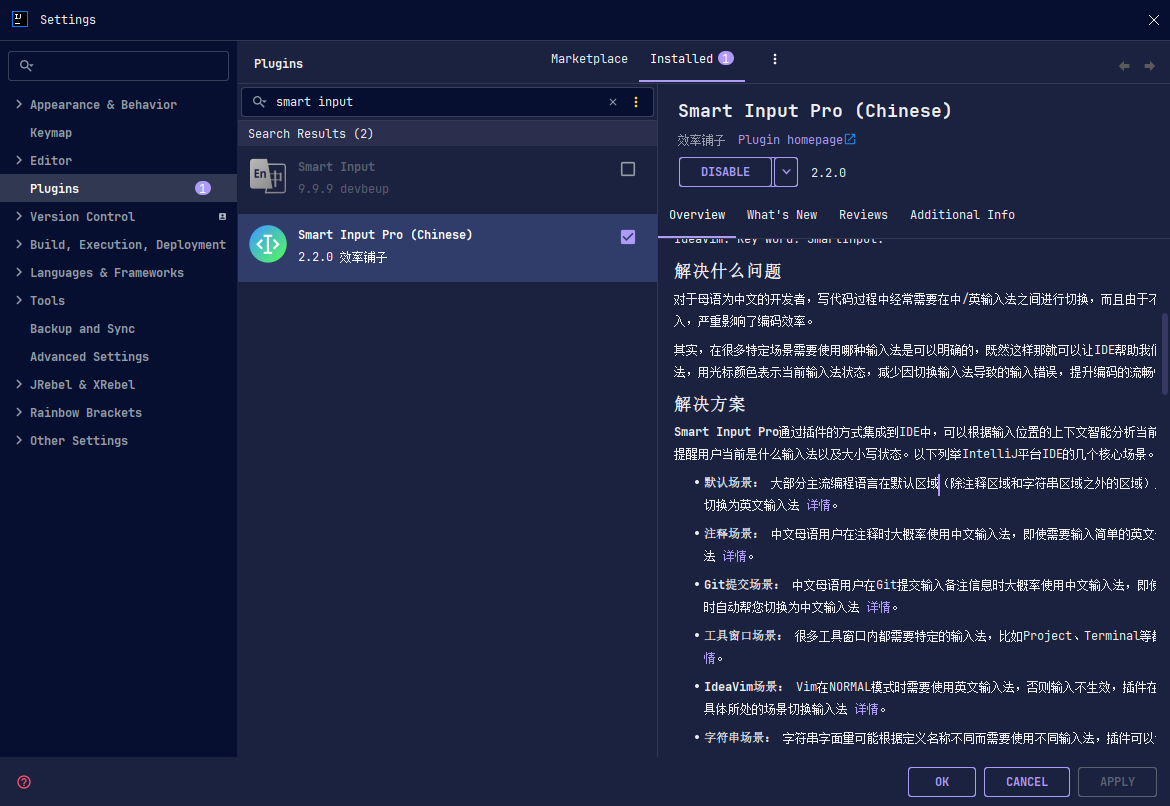Open the Additional Info tab
This screenshot has width=1170, height=806.
[x=962, y=215]
